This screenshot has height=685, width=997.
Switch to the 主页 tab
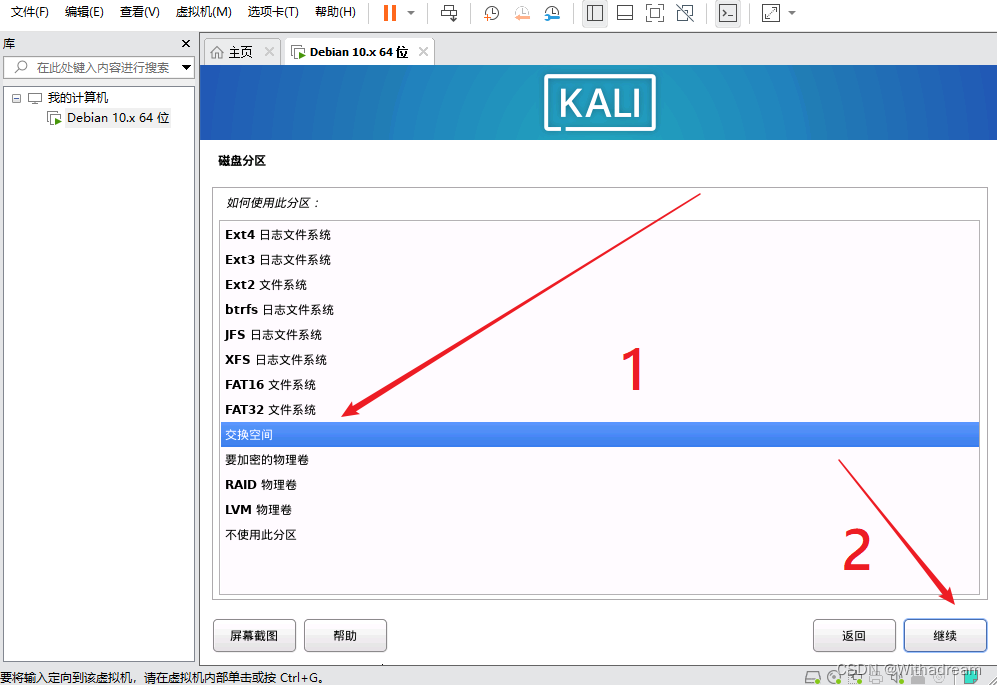240,52
